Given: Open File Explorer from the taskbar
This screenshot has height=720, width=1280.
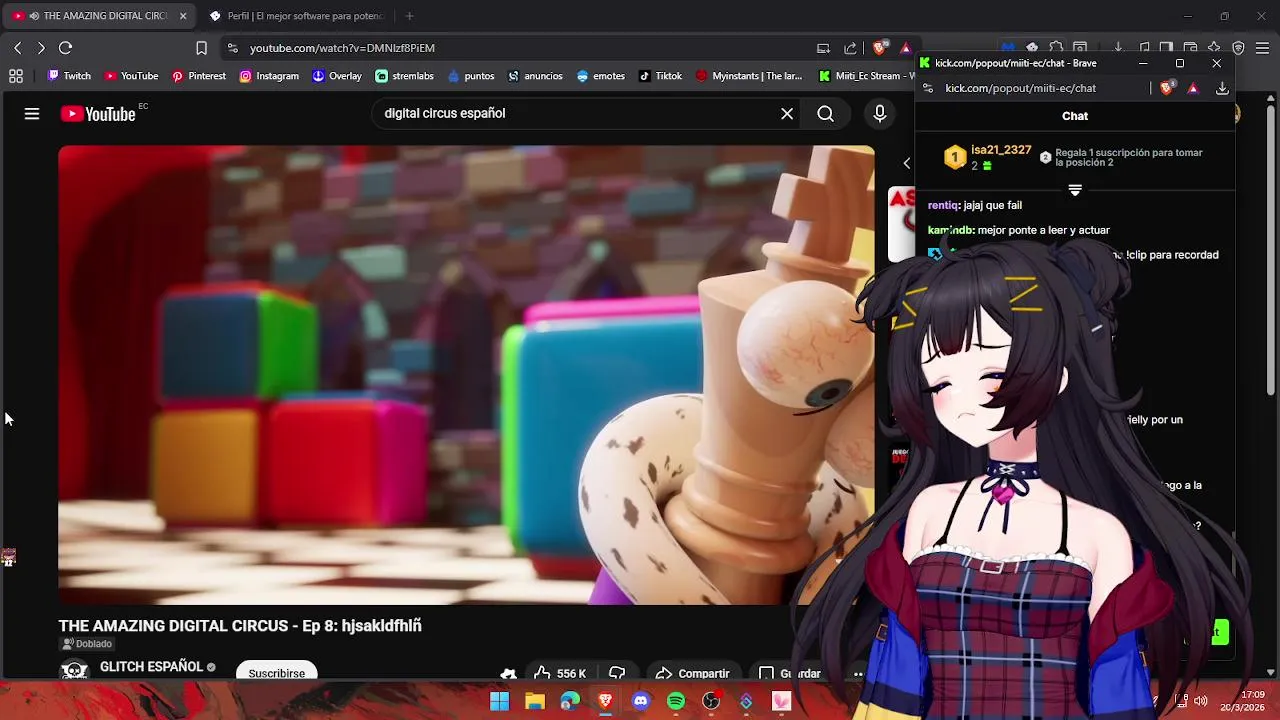Looking at the screenshot, I should point(535,701).
